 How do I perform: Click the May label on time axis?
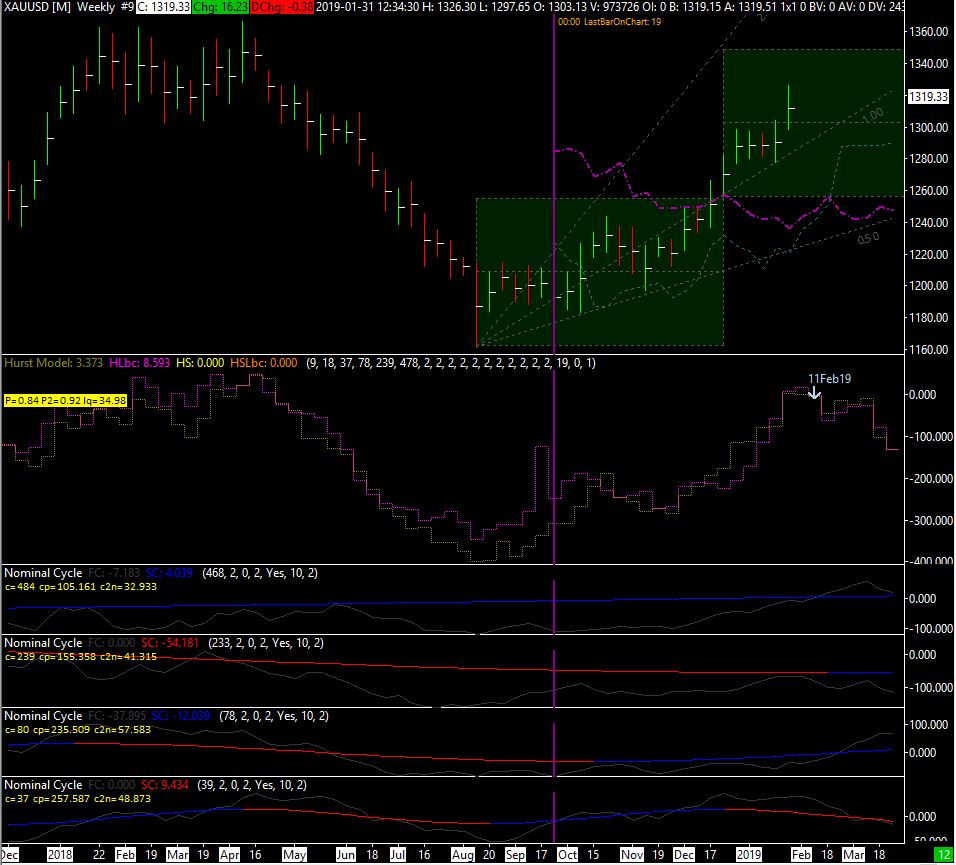point(294,855)
